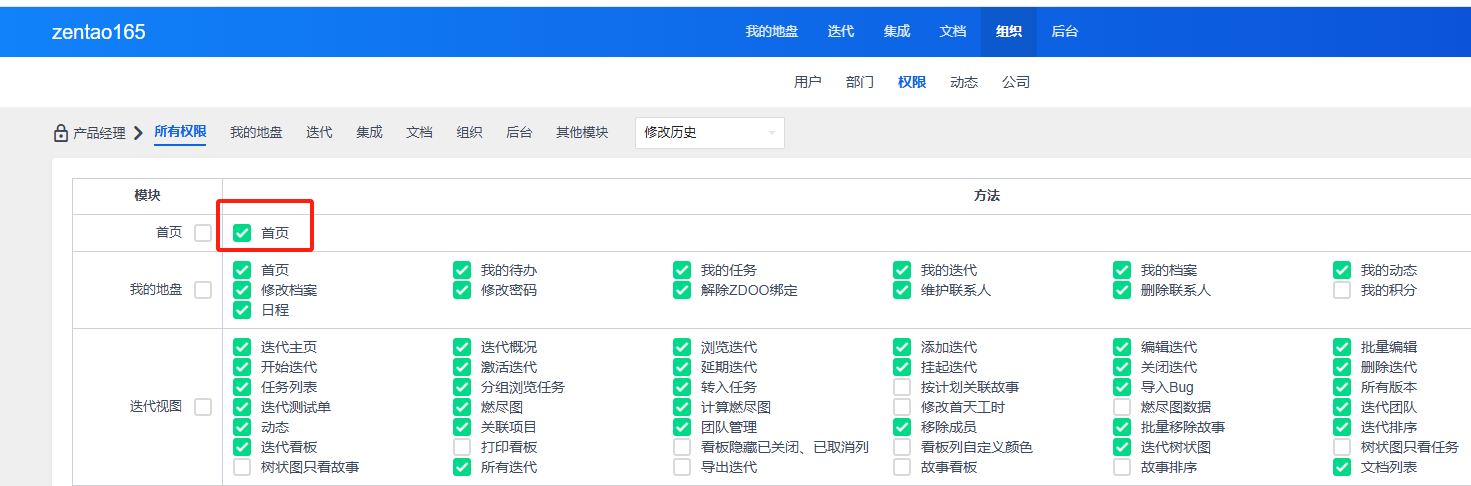Check the 打印看板 checkbox
Image resolution: width=1471 pixels, height=486 pixels.
[462, 447]
